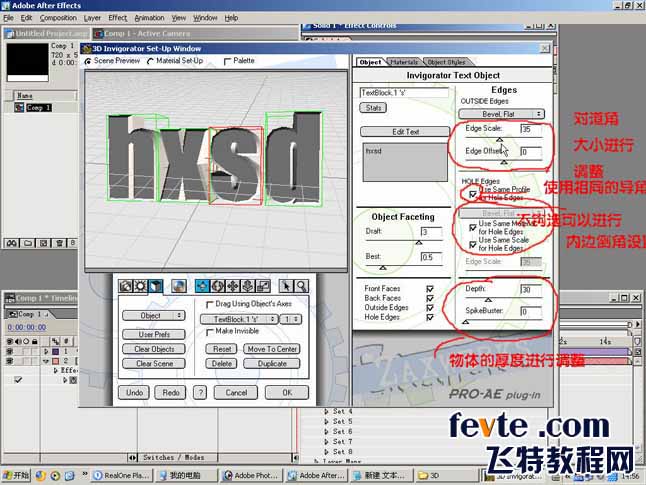
Task: Click the lock column icon in timeline header
Action: pyautogui.click(x=35, y=341)
